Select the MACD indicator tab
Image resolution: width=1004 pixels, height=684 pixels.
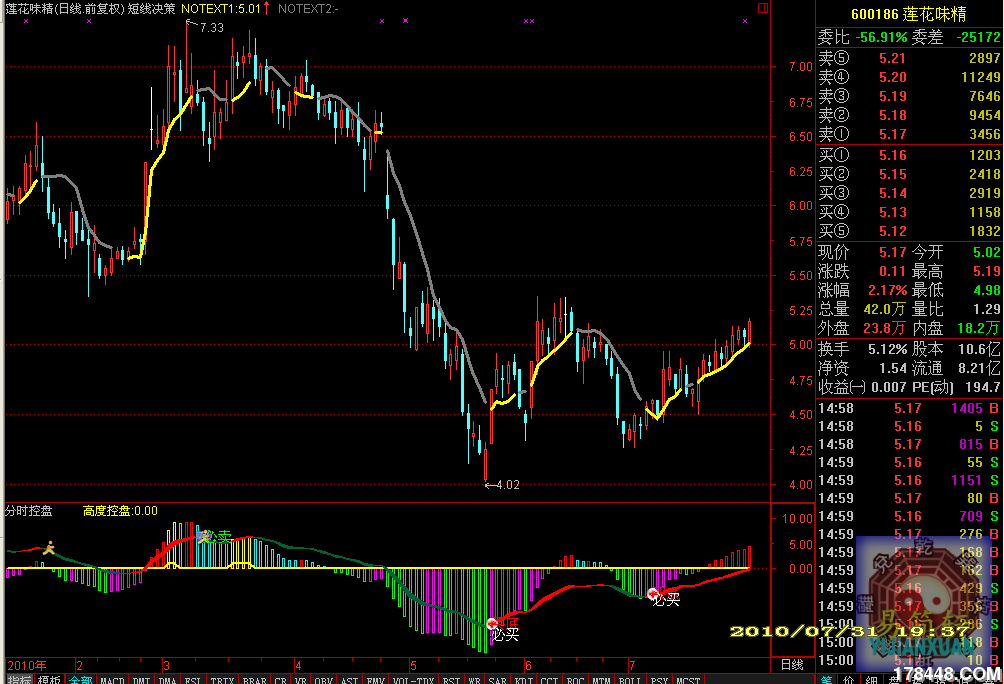coord(113,678)
